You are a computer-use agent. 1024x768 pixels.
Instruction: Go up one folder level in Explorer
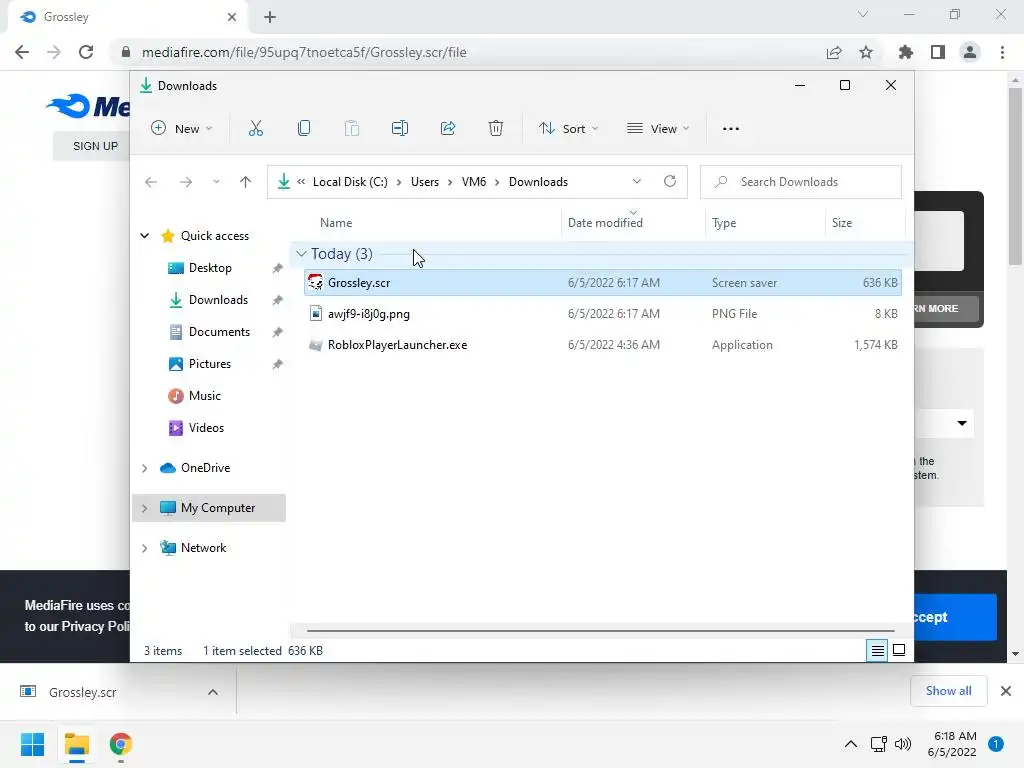(x=246, y=182)
